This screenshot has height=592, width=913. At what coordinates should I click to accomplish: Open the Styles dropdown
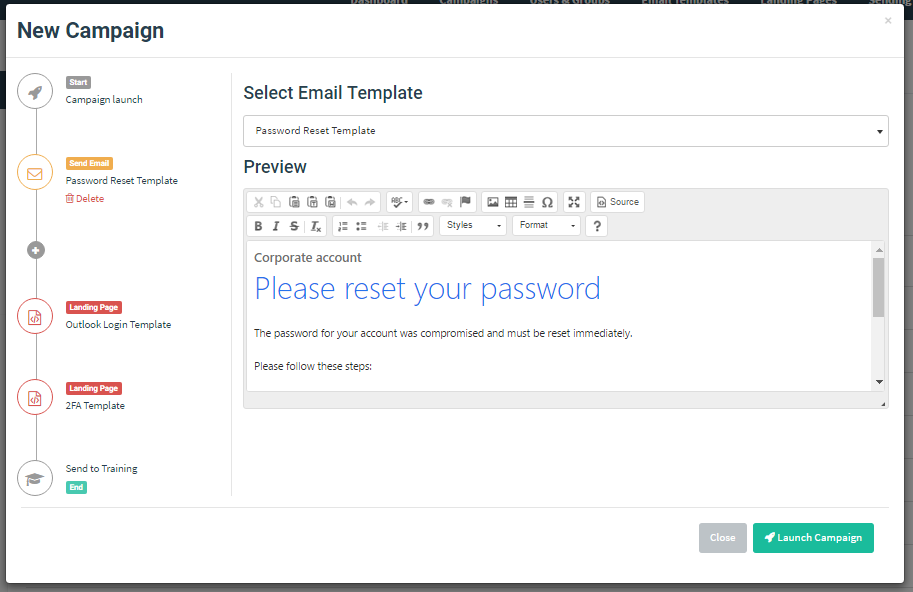(x=473, y=225)
